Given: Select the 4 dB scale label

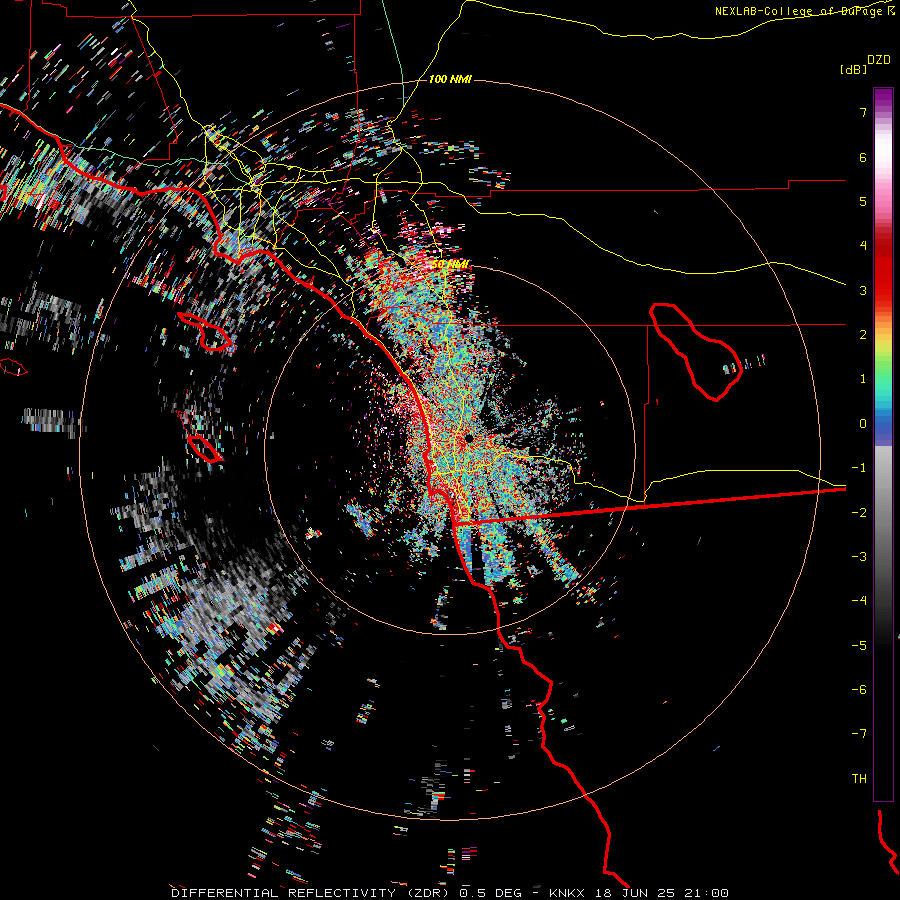Looking at the screenshot, I should 863,246.
